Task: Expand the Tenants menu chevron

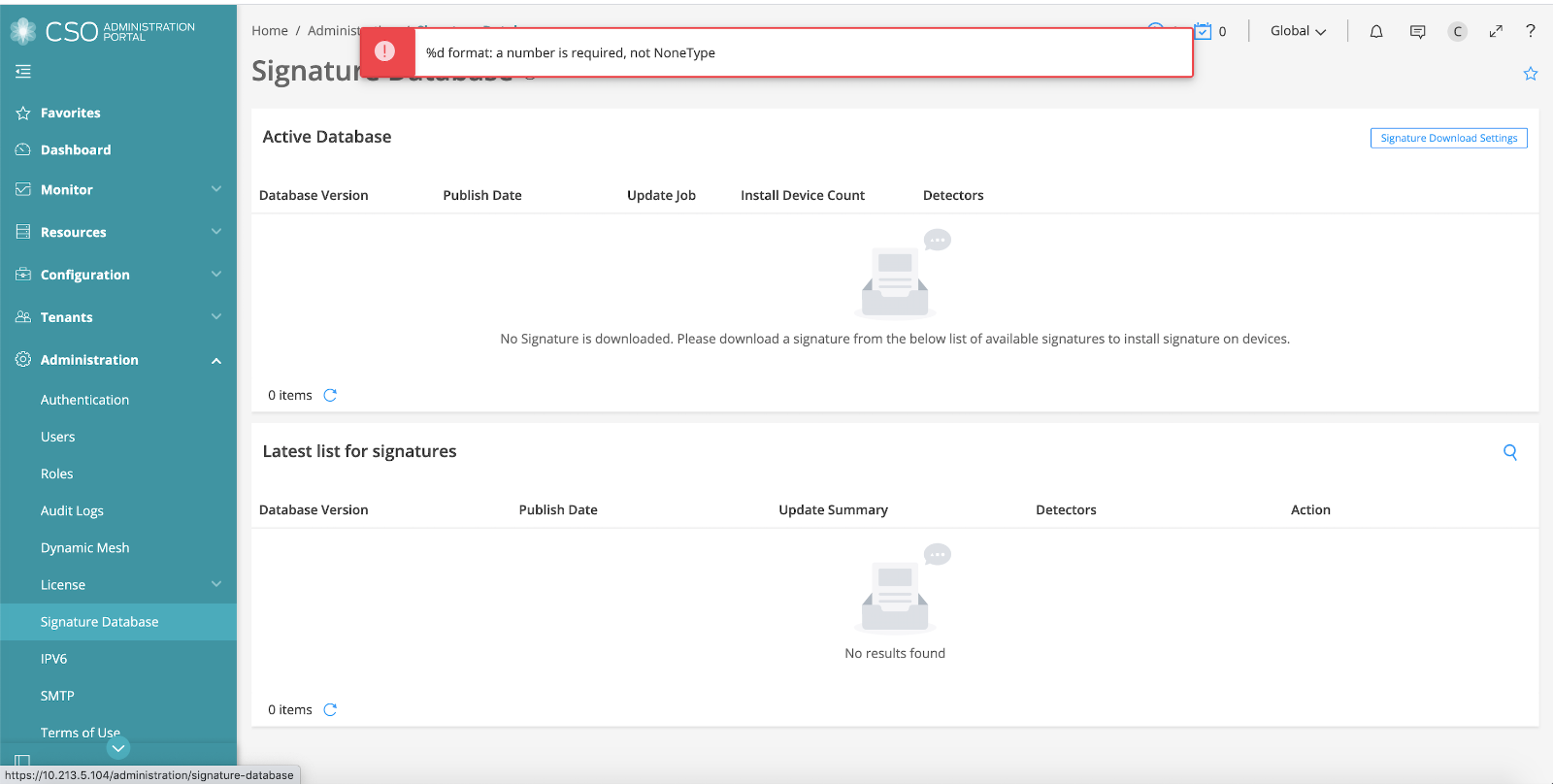Action: [216, 317]
